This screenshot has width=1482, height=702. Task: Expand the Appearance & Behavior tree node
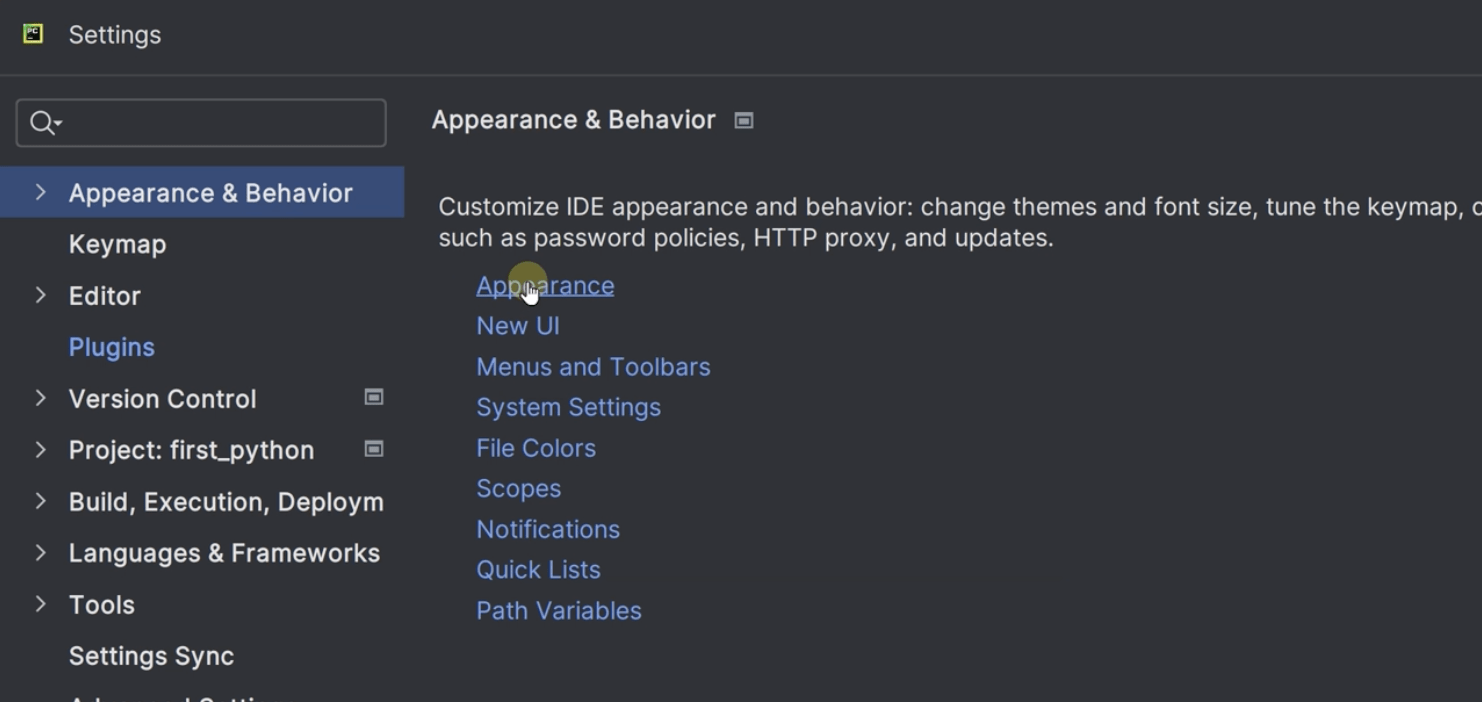coord(40,192)
